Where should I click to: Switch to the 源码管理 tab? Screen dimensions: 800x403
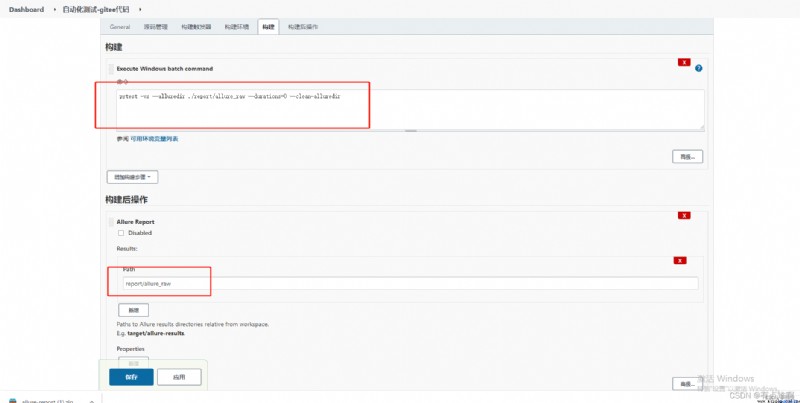pos(155,27)
